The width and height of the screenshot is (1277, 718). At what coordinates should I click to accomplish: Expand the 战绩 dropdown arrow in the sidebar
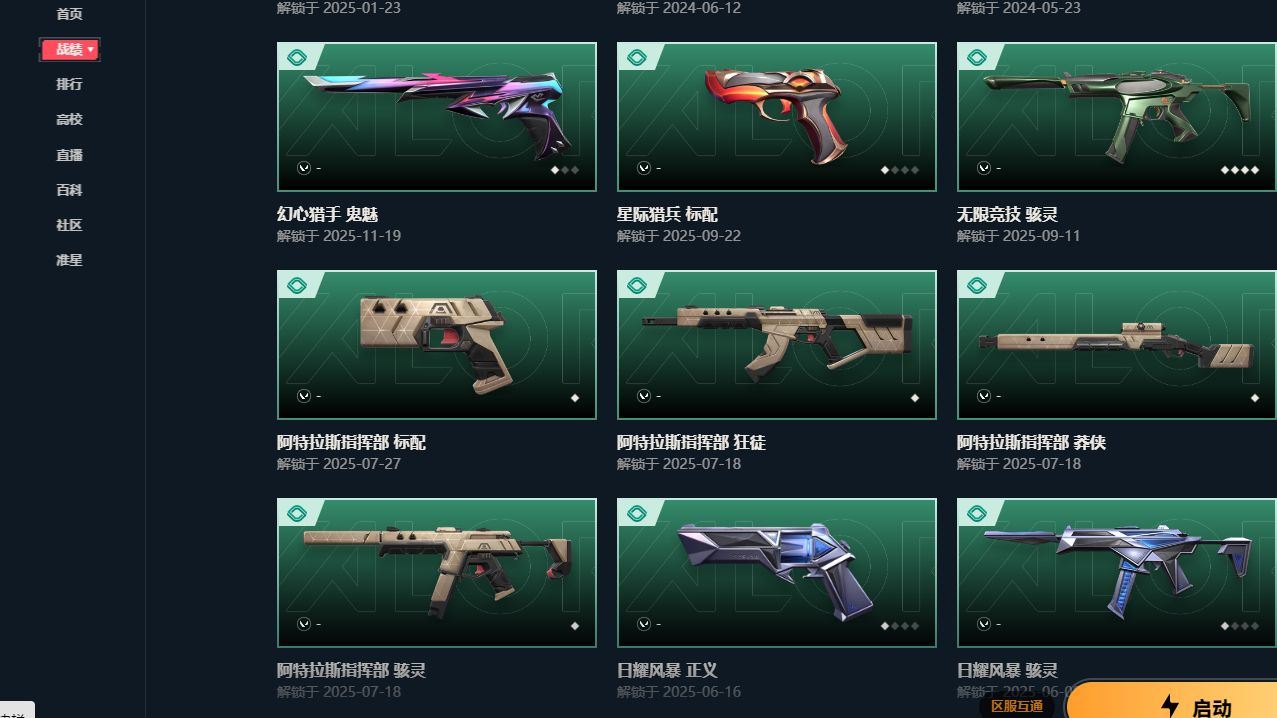tap(91, 49)
